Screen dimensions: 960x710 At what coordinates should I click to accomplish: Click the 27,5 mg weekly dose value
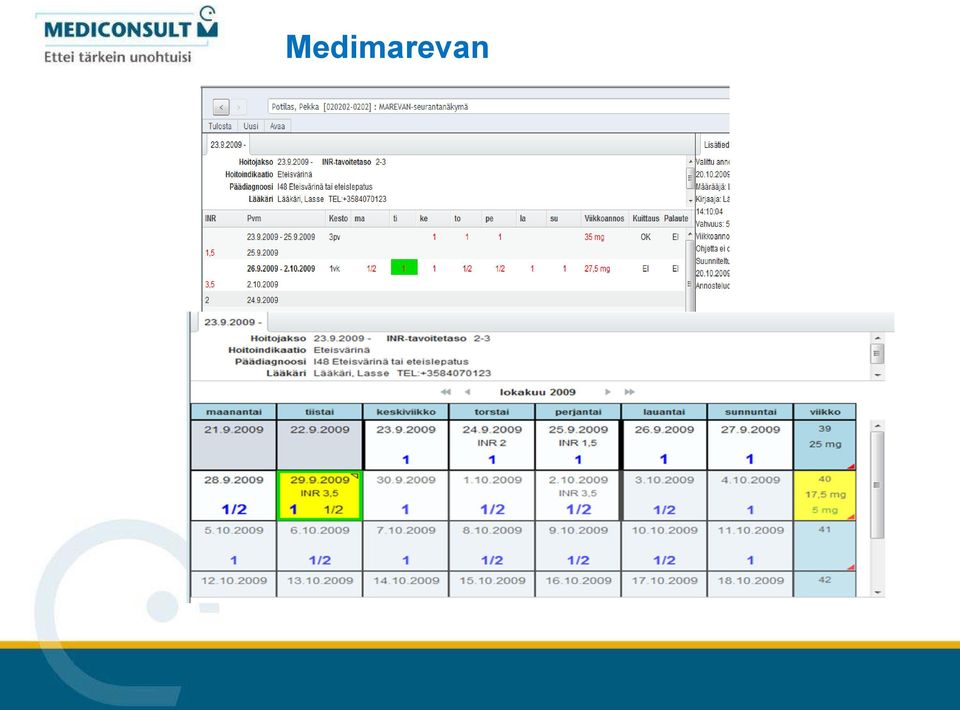click(597, 269)
